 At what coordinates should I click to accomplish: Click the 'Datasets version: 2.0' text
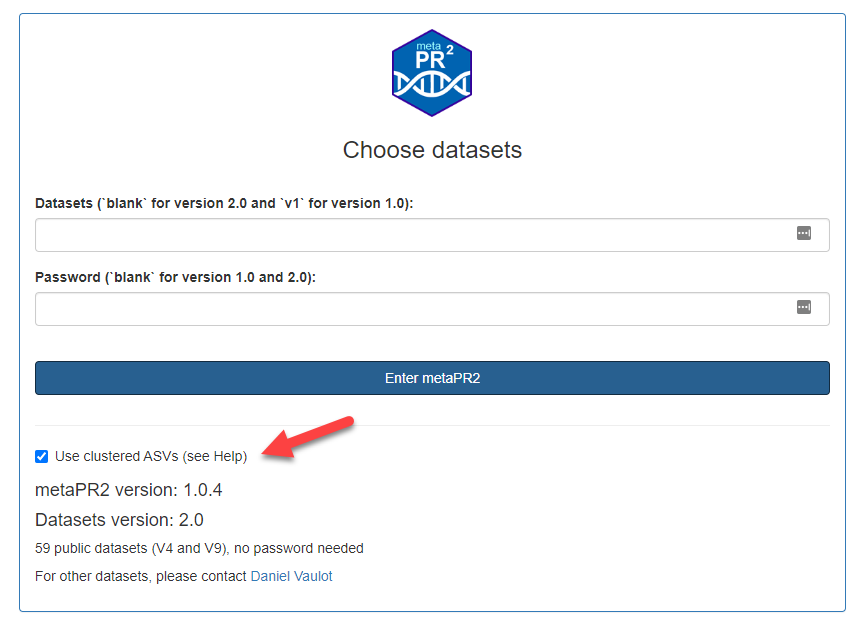tap(119, 520)
